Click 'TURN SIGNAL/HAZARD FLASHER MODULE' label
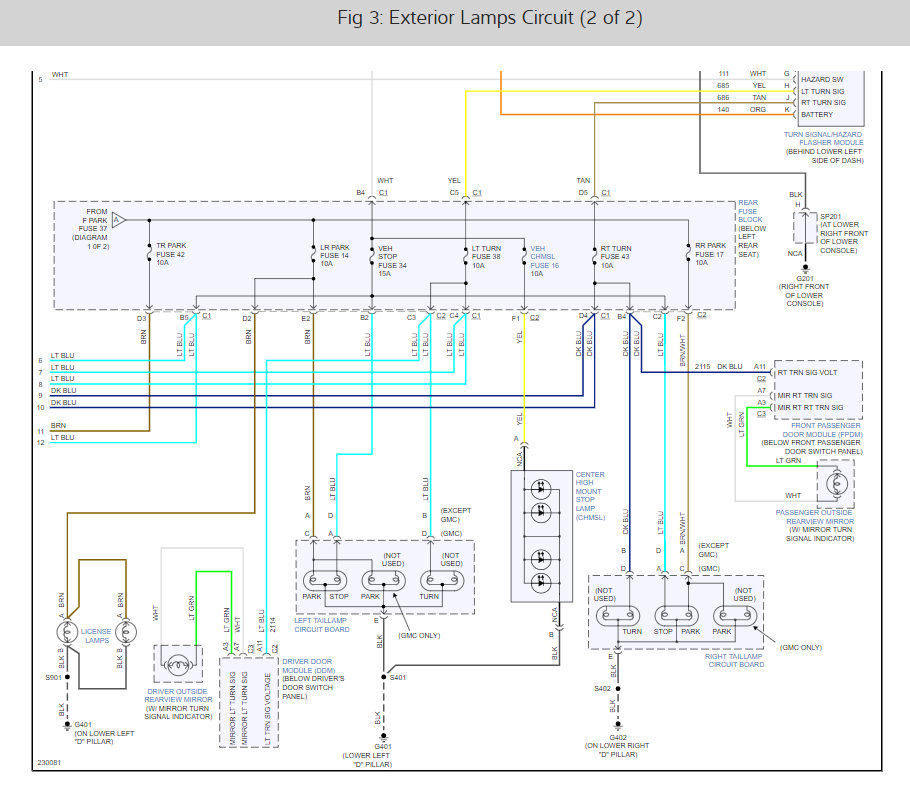Viewport: 910px width, 786px height. coord(824,138)
